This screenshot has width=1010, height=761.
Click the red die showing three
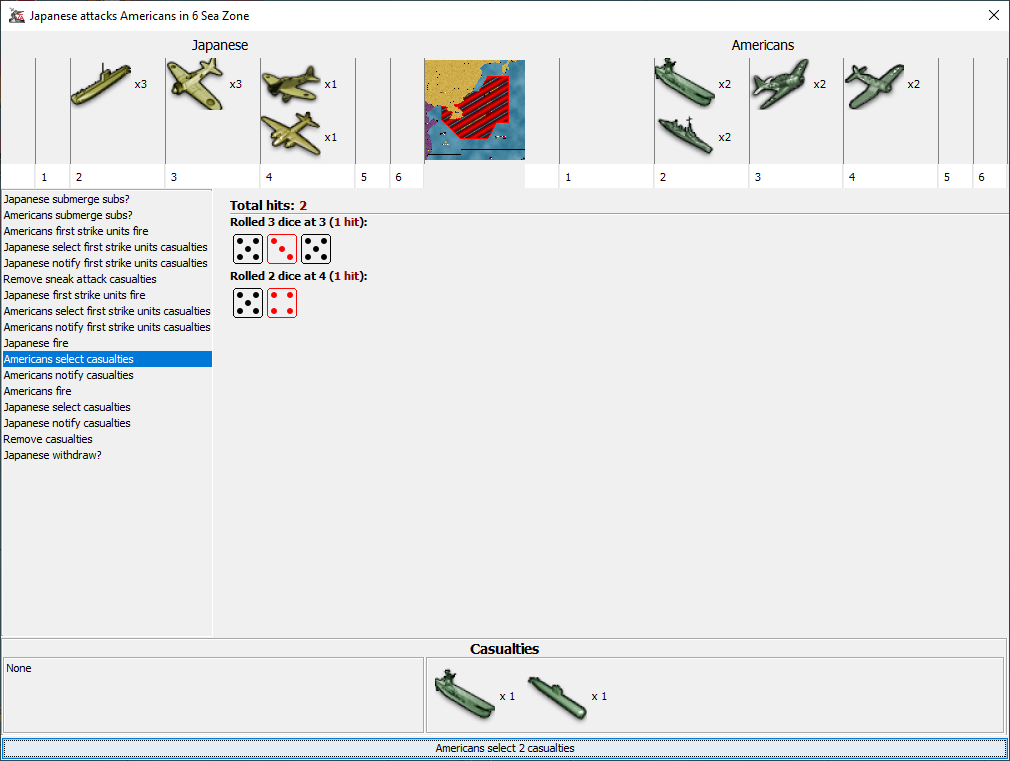[282, 249]
